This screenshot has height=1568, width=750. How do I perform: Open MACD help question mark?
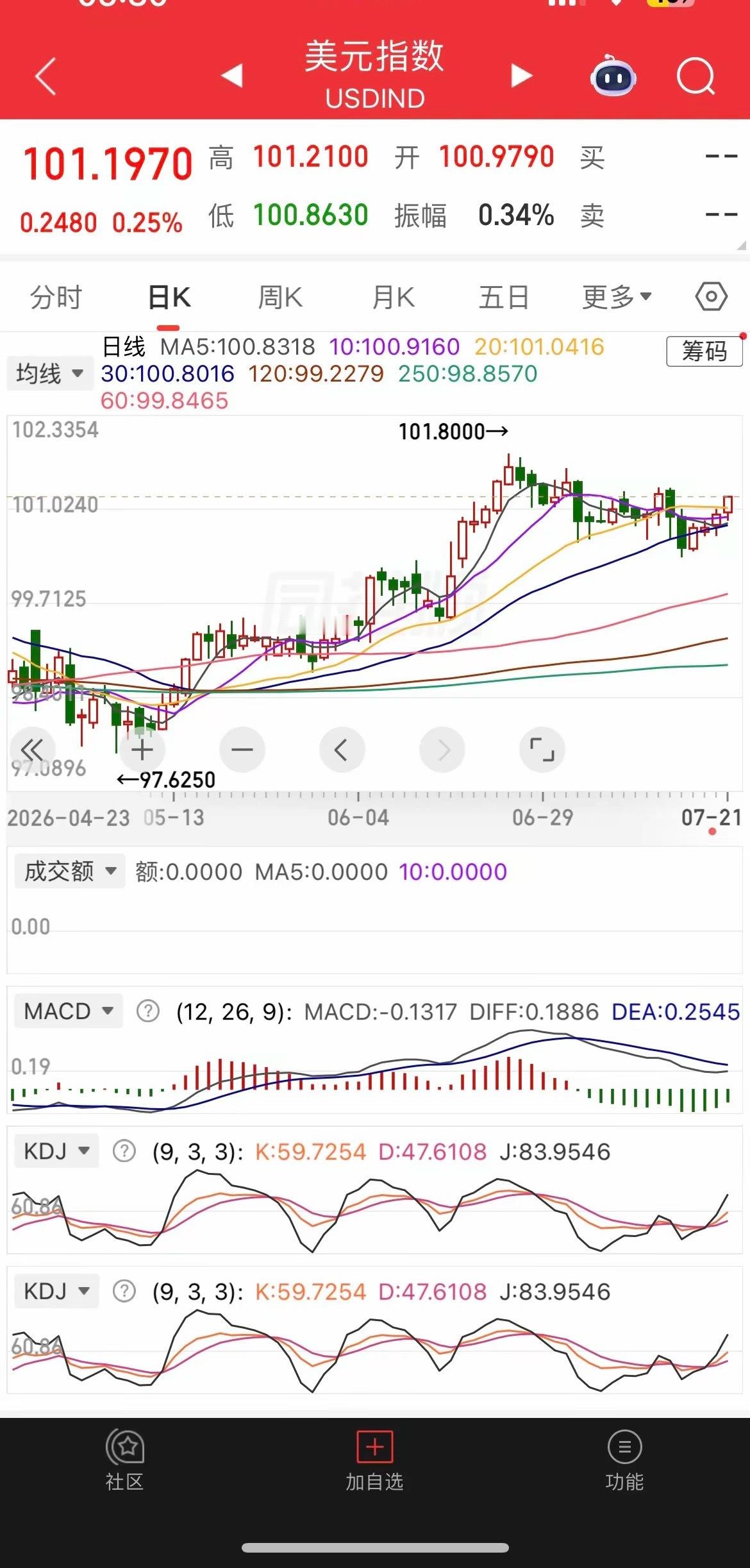pos(148,1011)
